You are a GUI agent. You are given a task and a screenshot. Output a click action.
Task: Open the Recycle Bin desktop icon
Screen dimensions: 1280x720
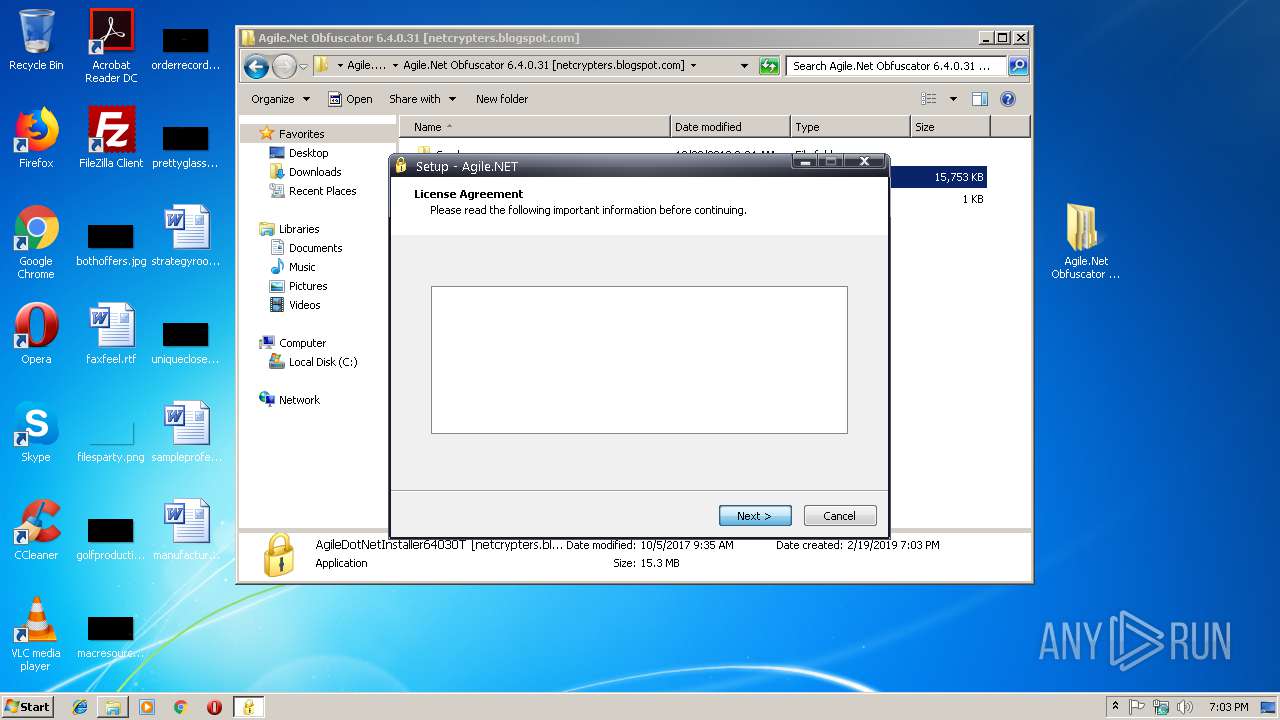point(36,42)
